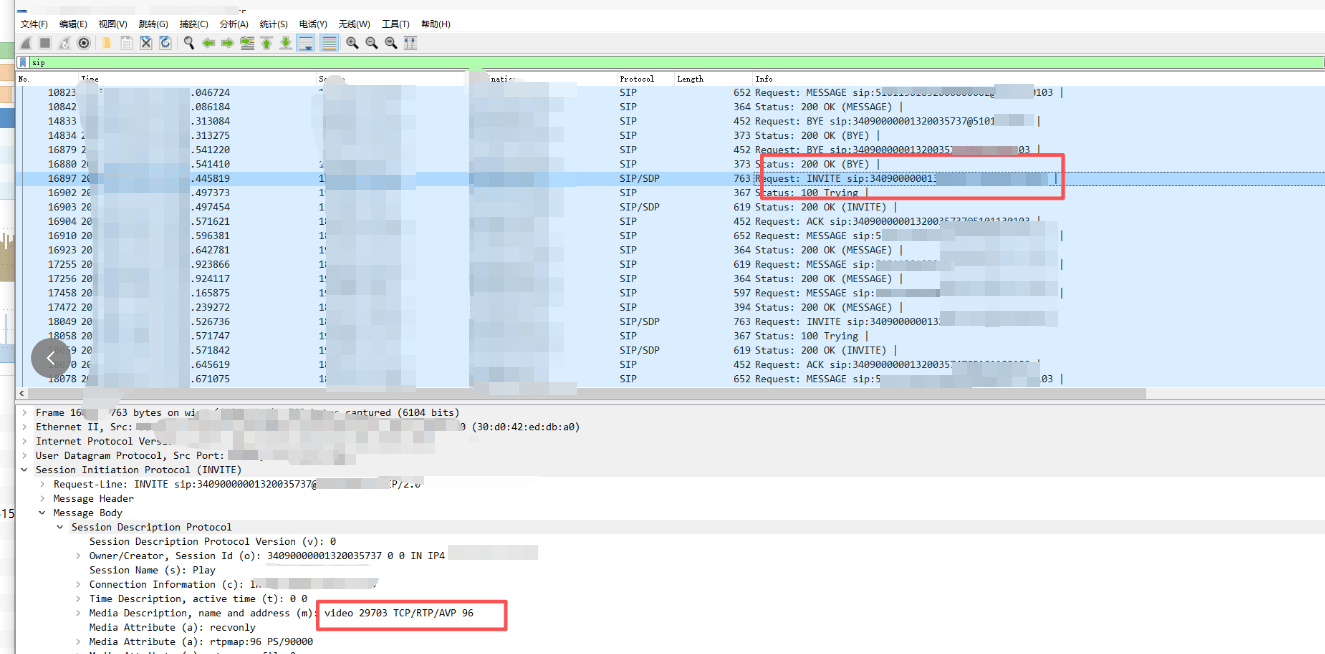Expand the Ethernet II tree node

coord(24,427)
